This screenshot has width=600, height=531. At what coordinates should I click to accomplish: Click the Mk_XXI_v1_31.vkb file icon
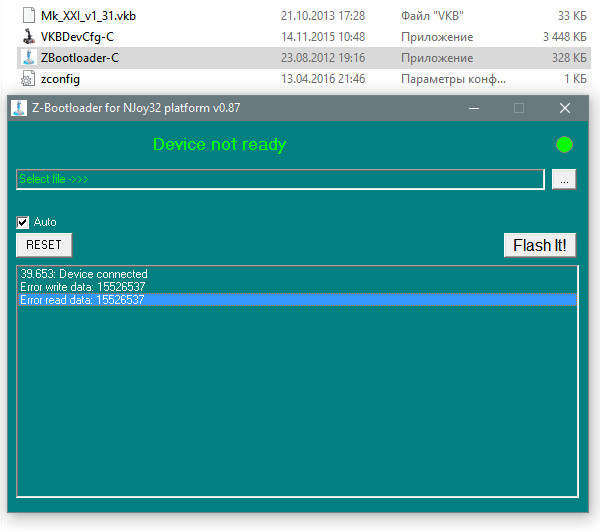(x=28, y=16)
